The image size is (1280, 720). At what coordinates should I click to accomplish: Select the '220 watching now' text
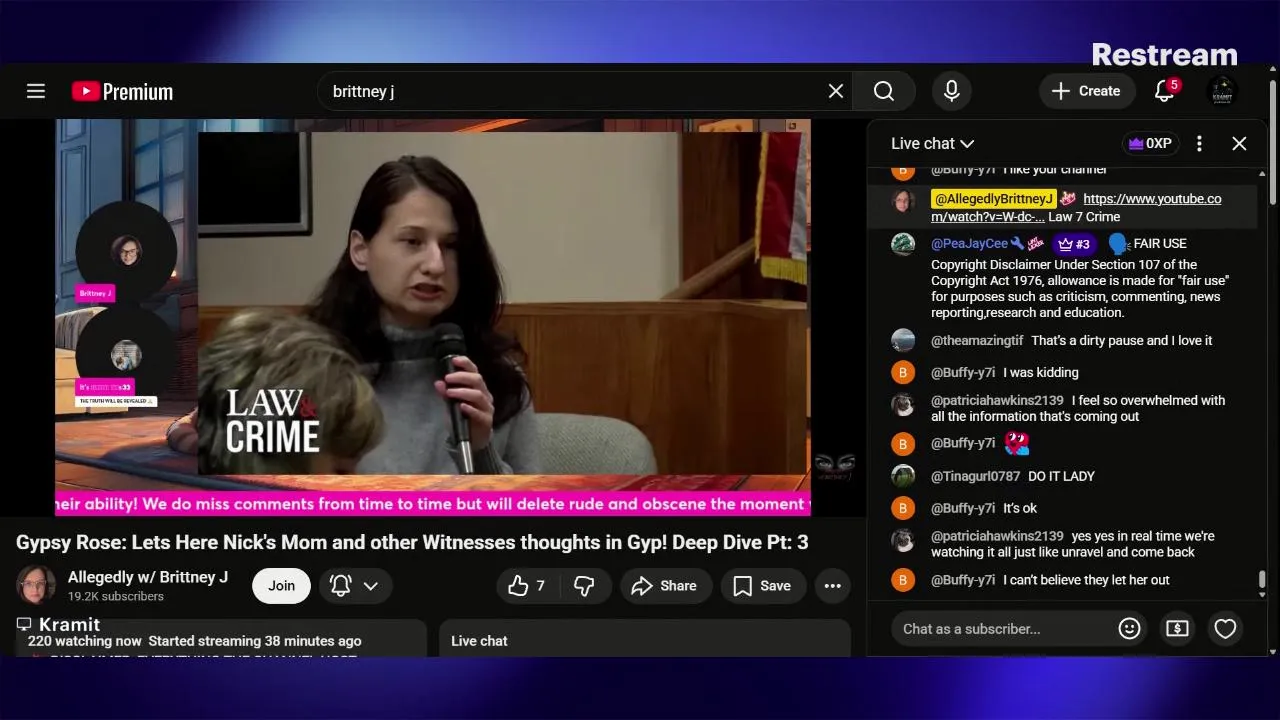coord(85,641)
